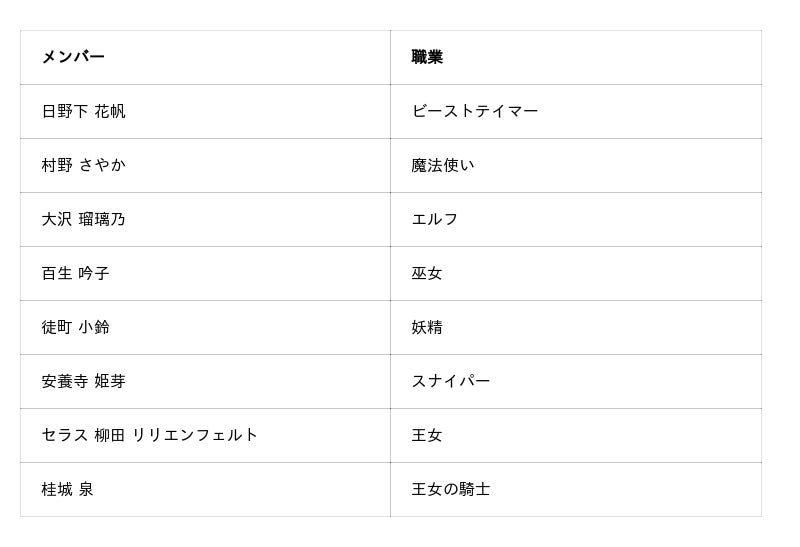The image size is (800, 547).
Task: Click the 職業 column header
Action: pos(427,57)
